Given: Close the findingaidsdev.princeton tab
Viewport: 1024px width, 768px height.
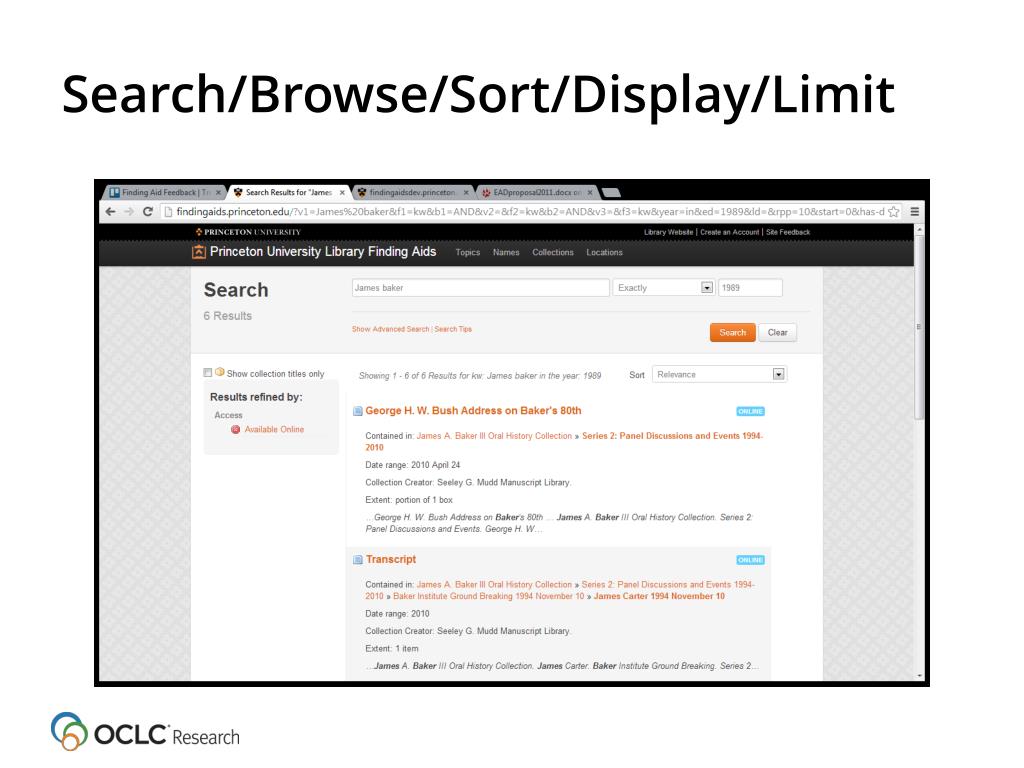Looking at the screenshot, I should pyautogui.click(x=466, y=193).
